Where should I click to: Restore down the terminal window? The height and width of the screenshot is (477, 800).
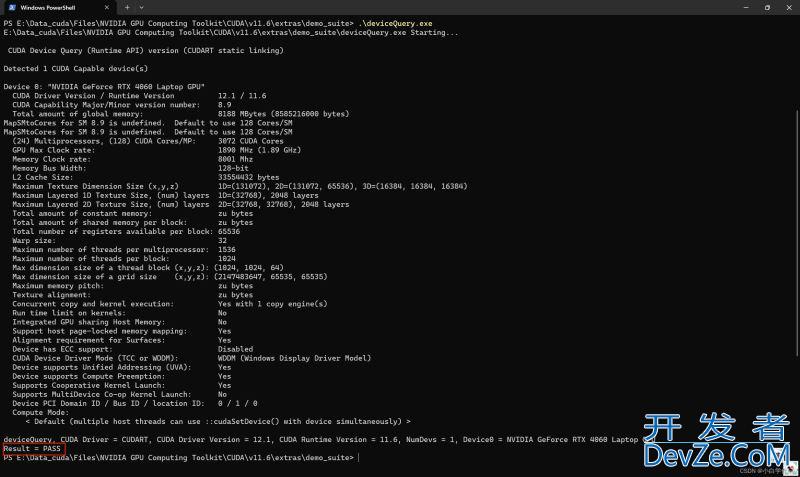pyautogui.click(x=767, y=8)
